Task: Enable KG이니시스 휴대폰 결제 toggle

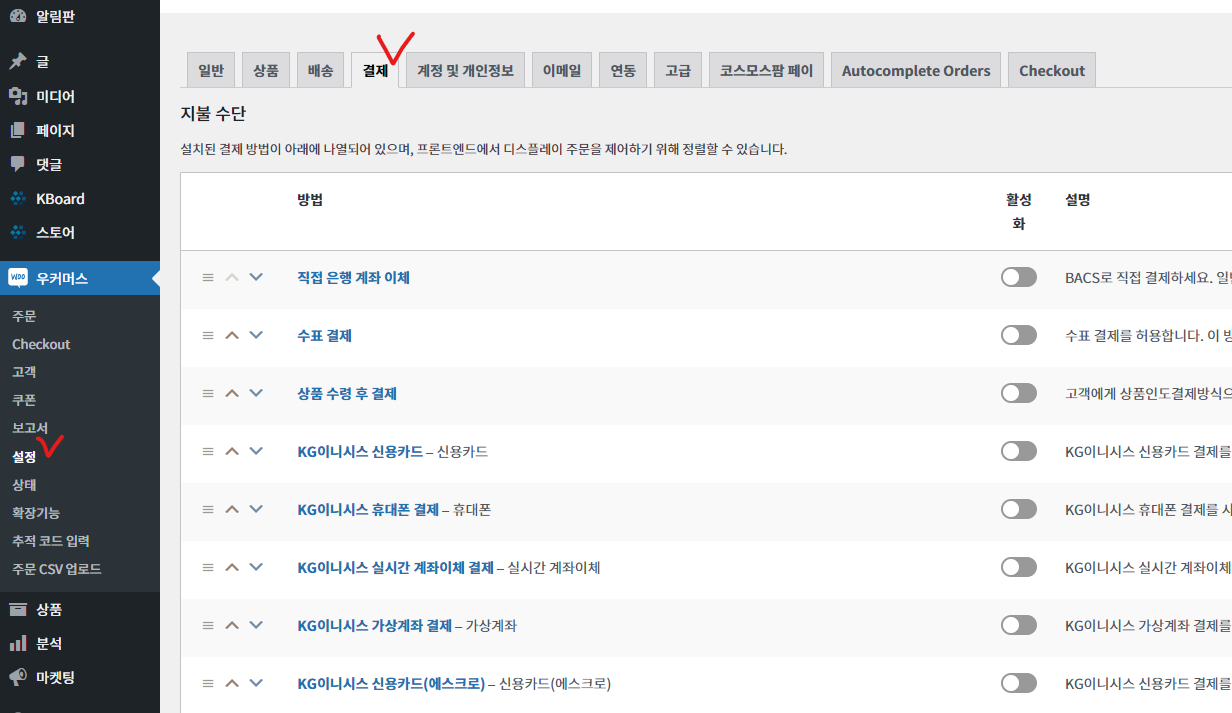Action: (x=1019, y=509)
